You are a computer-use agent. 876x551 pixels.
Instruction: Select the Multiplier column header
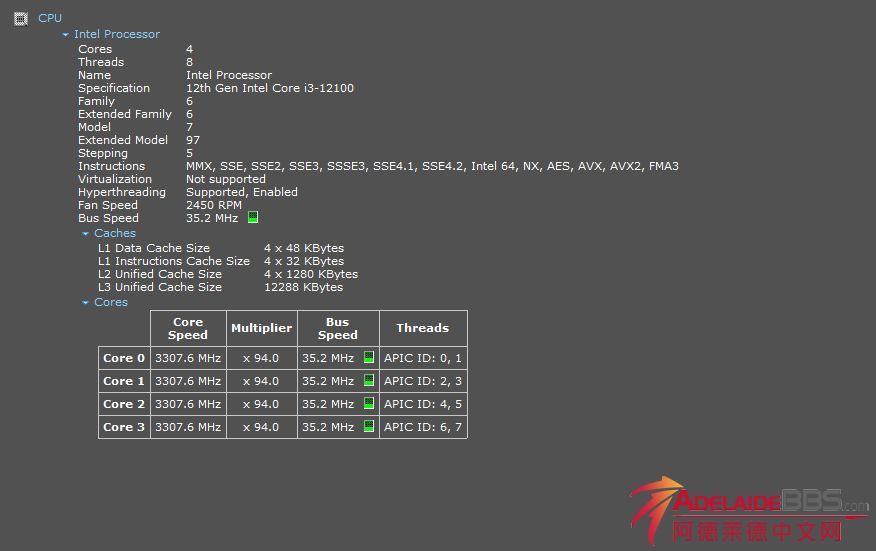tap(261, 329)
